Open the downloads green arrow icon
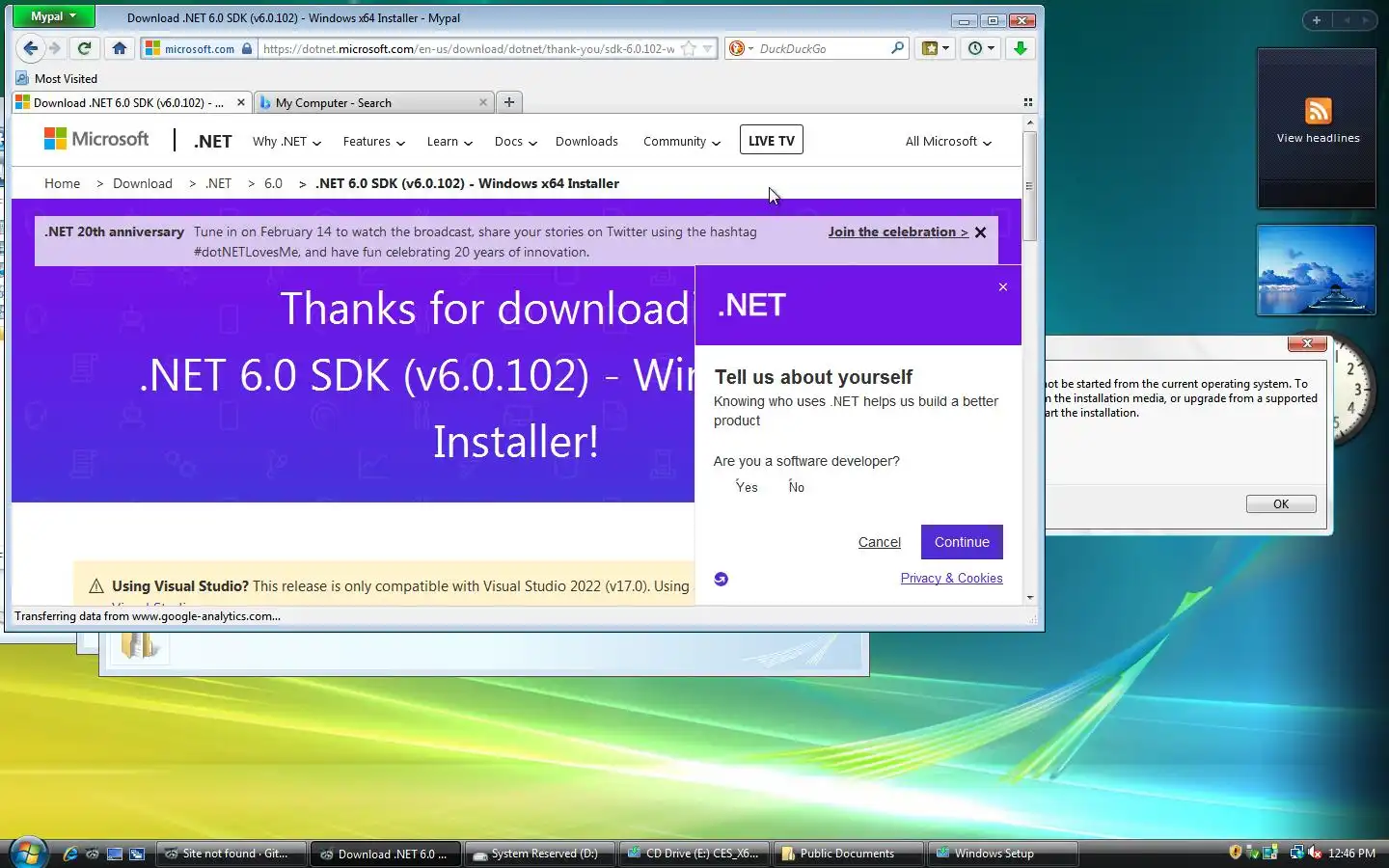The height and width of the screenshot is (868, 1389). pos(1021,48)
